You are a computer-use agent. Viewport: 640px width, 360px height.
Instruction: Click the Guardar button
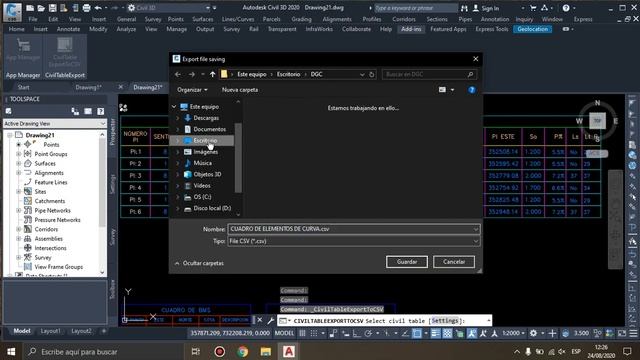click(x=407, y=262)
